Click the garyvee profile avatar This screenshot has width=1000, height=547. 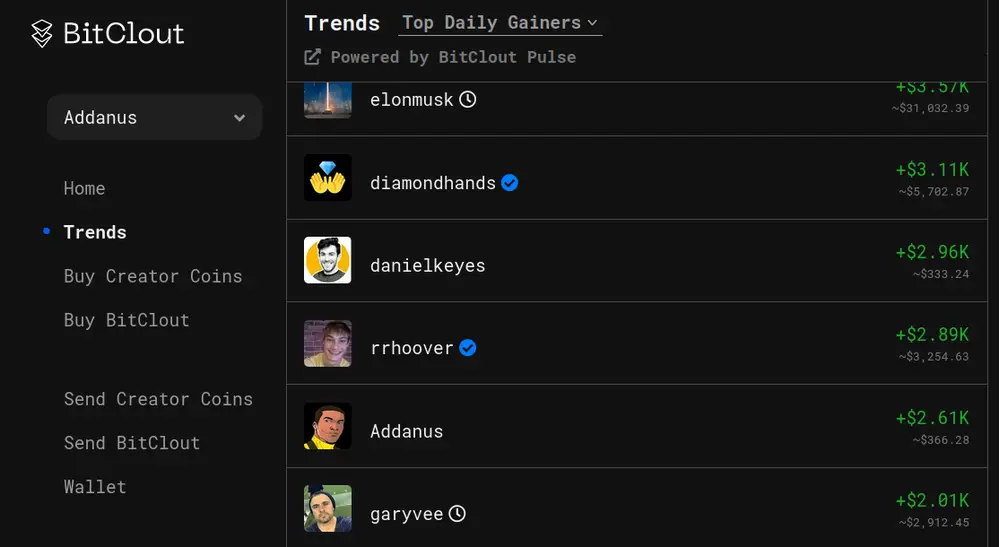[x=328, y=509]
